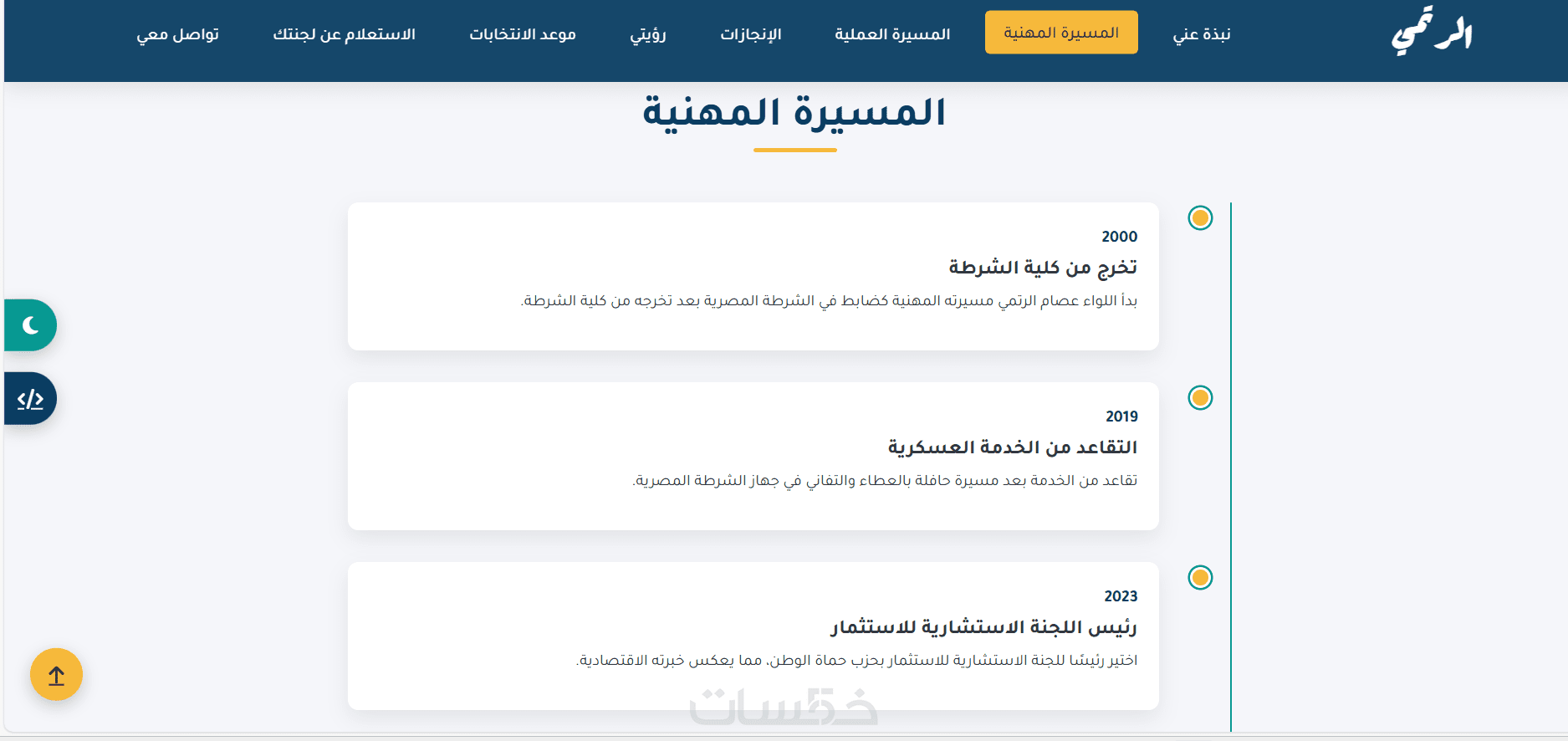The height and width of the screenshot is (741, 1568).
Task: Click the description starting بدأ اللواء عصام
Action: [x=829, y=300]
